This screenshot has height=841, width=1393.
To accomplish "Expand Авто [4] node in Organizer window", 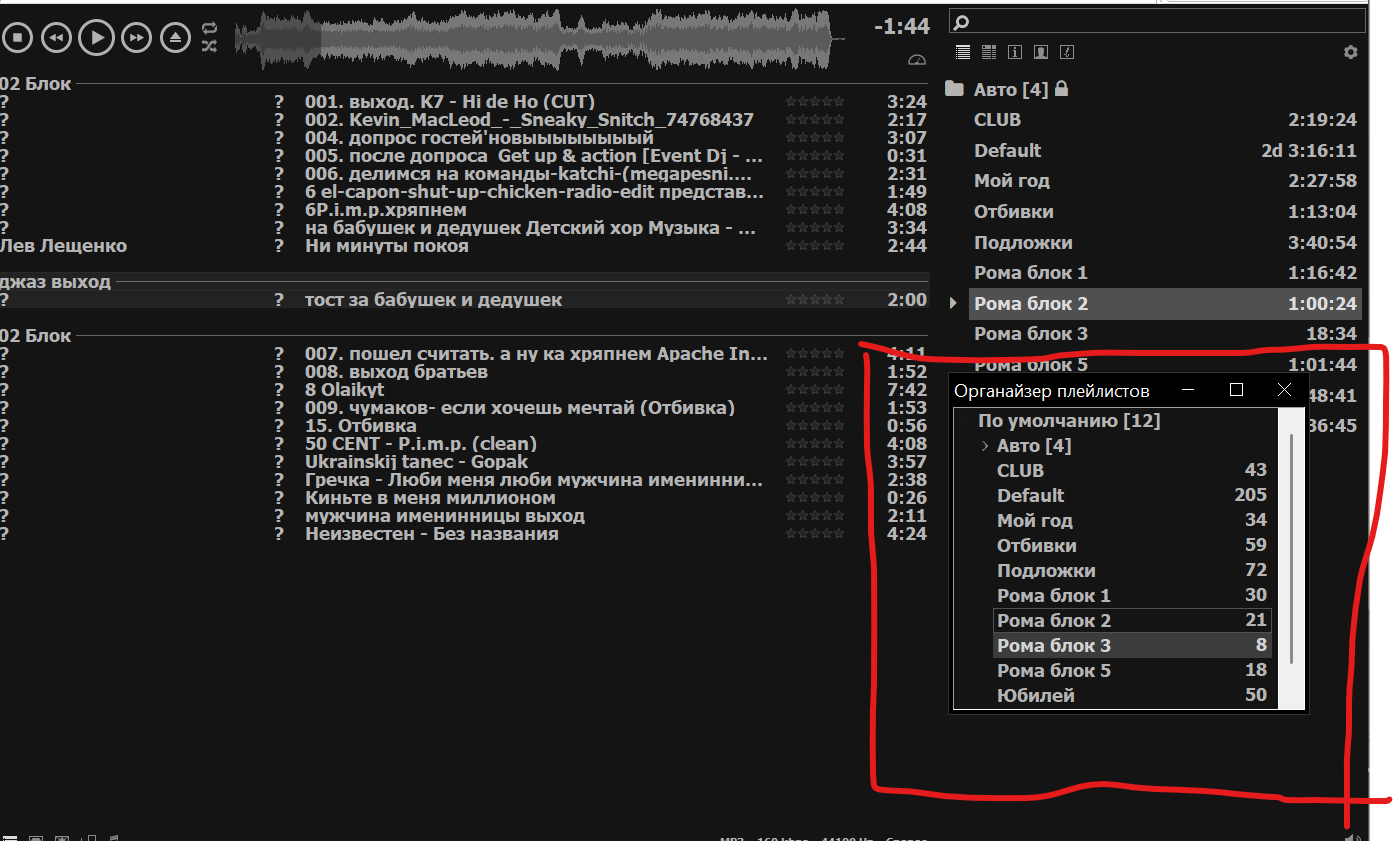I will point(985,446).
